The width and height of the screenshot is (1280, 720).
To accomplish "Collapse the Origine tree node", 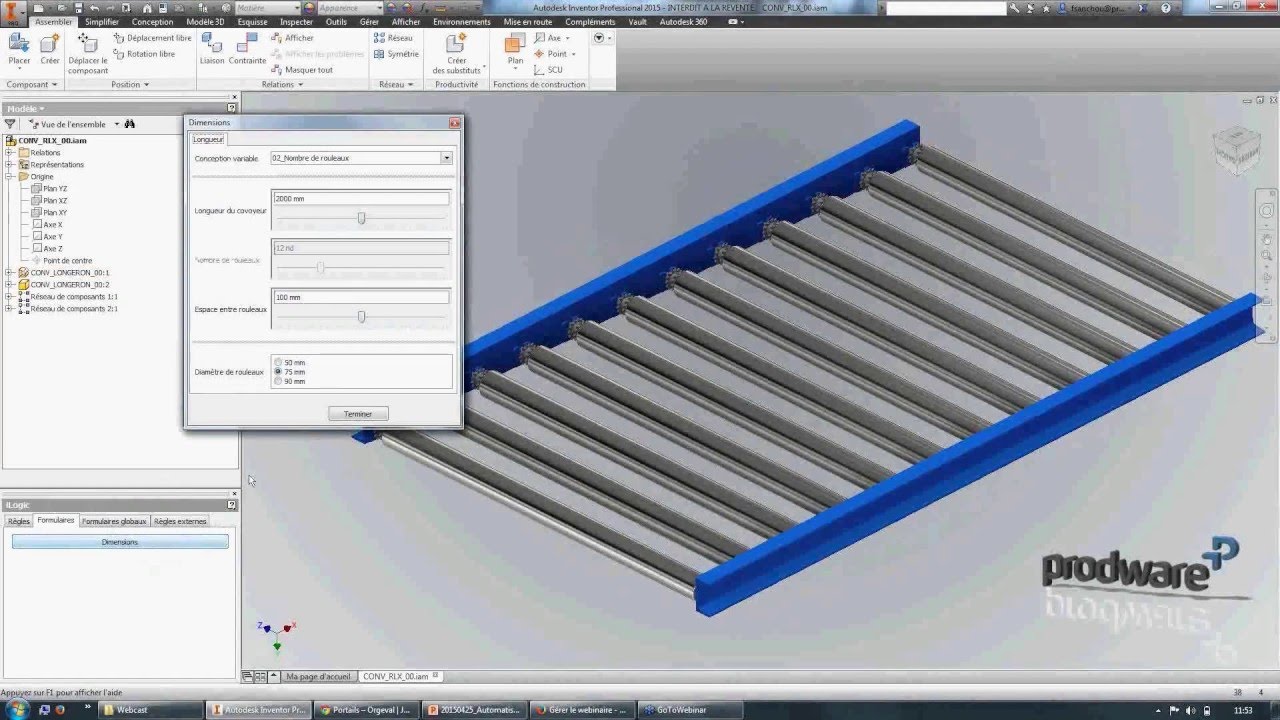I will point(9,177).
